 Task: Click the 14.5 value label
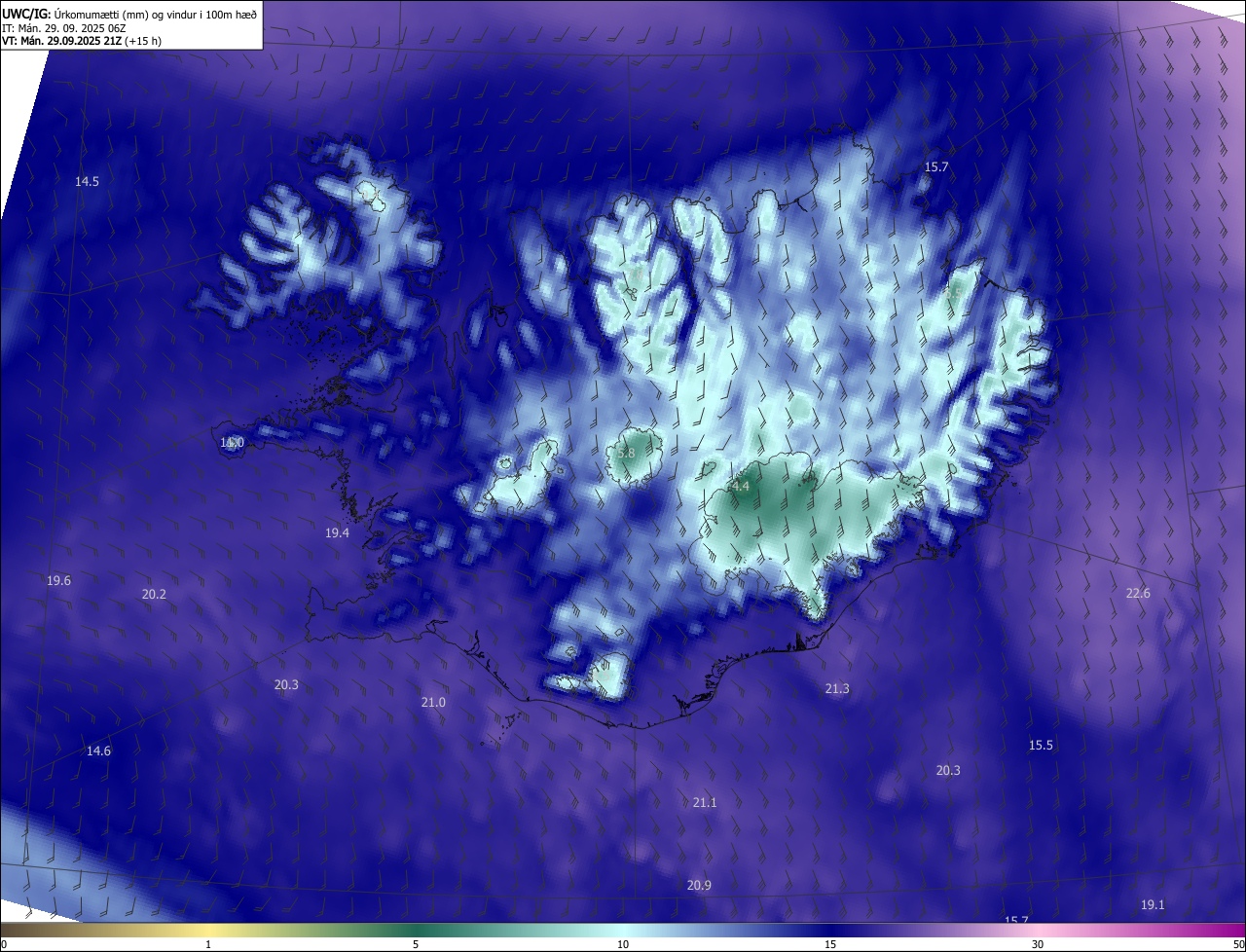click(x=88, y=182)
